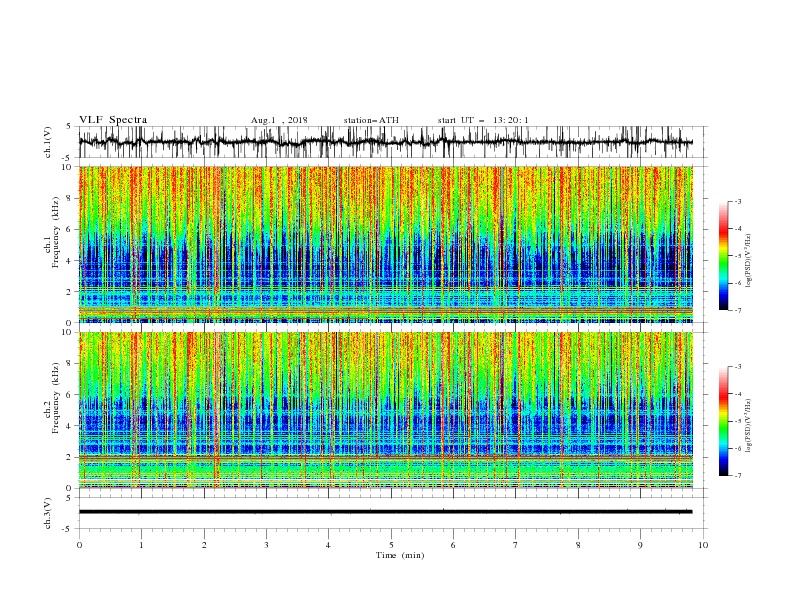
Task: Click the color scale bar beside ch.2 spectrogram
Action: coord(723,421)
